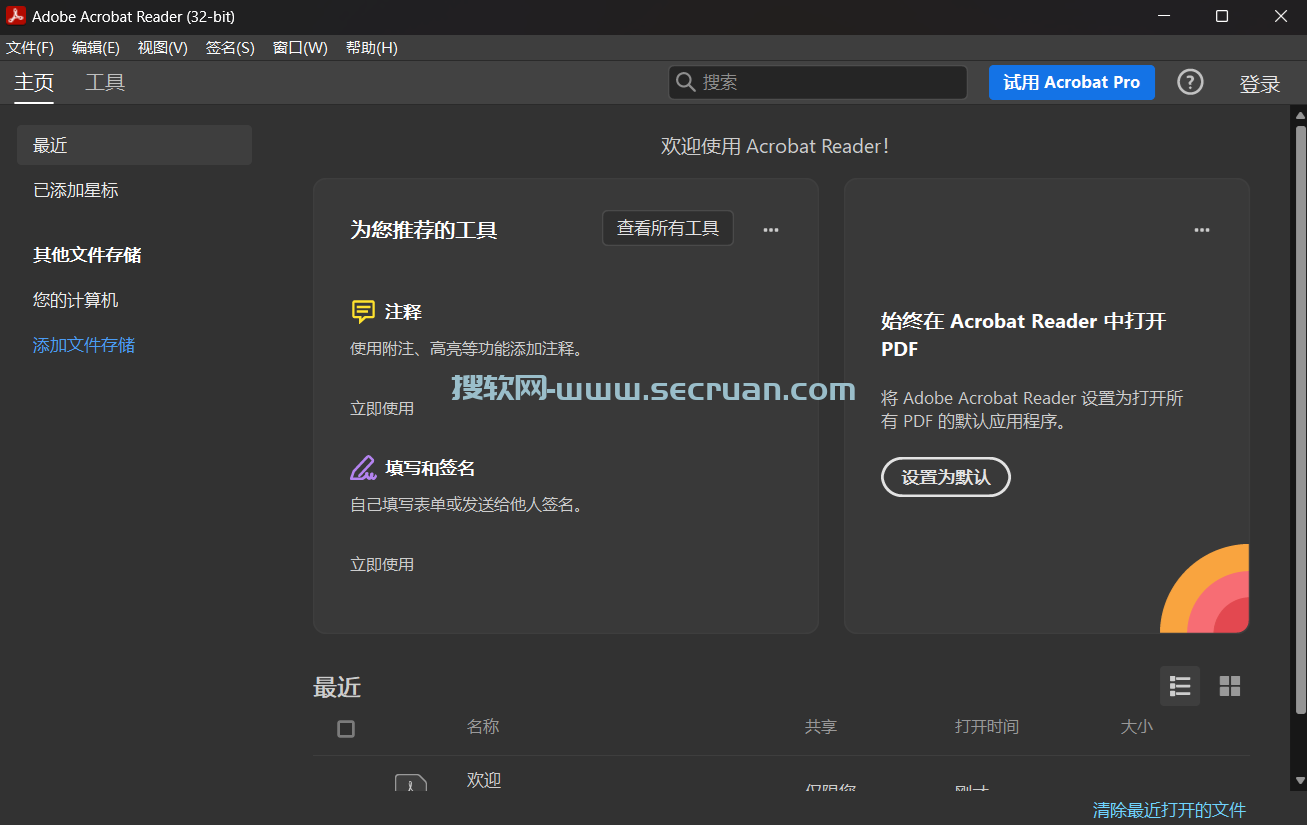Toggle the select-all checkbox in recent list
Viewport: 1307px width, 825px height.
[346, 729]
